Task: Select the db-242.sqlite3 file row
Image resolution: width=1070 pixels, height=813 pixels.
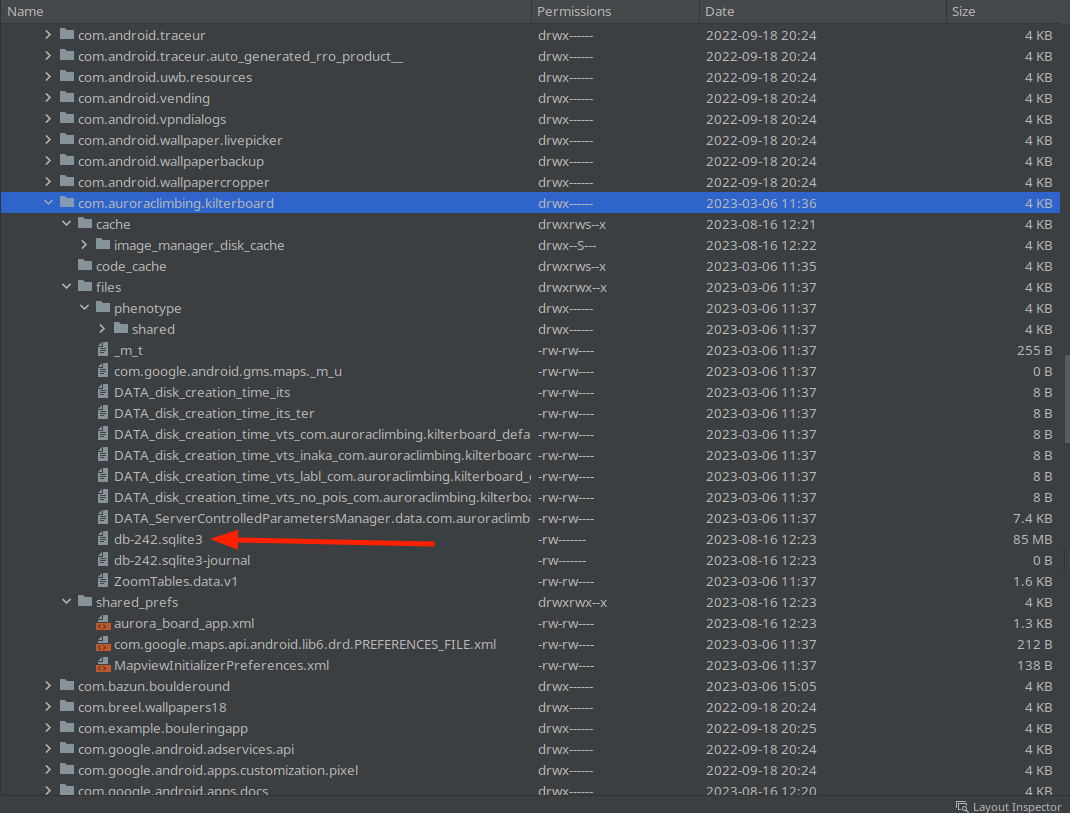Action: click(300, 539)
